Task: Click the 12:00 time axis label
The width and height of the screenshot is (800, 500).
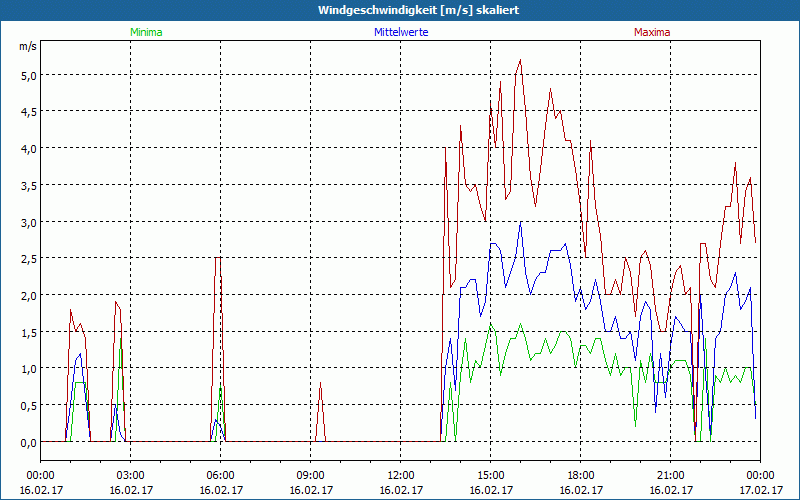Action: pyautogui.click(x=401, y=476)
